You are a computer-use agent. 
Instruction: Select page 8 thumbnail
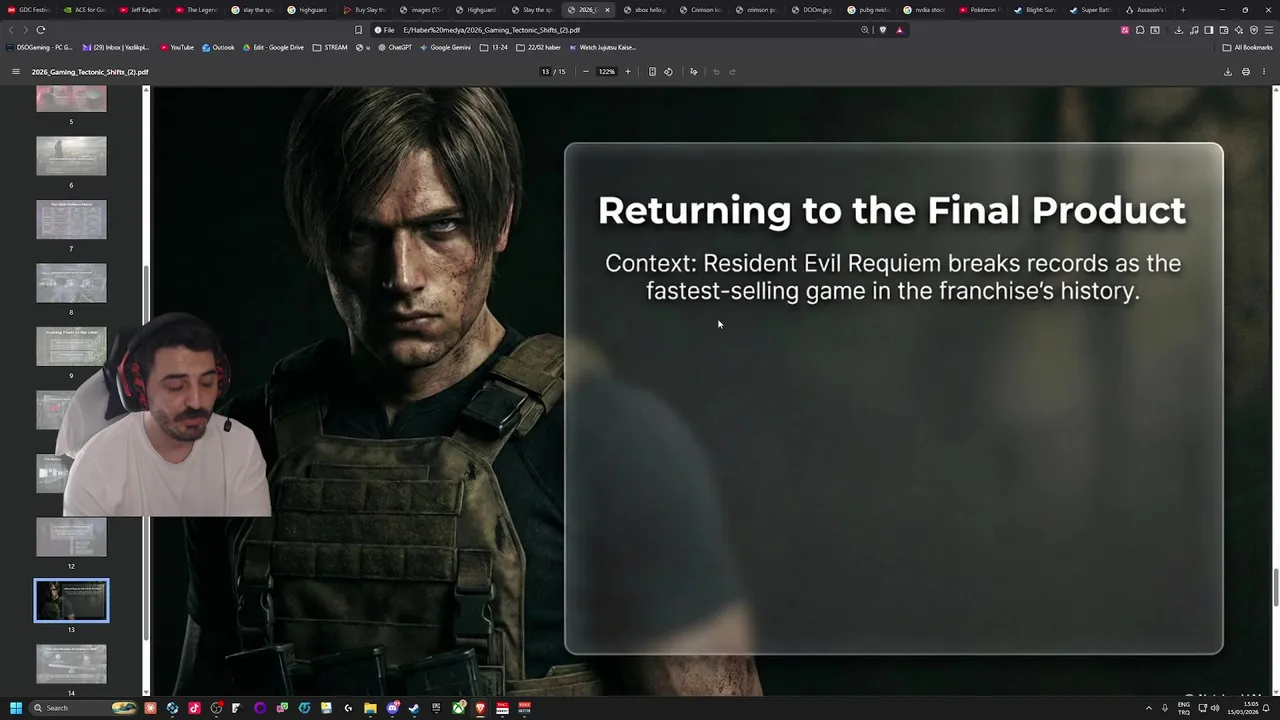(x=71, y=283)
